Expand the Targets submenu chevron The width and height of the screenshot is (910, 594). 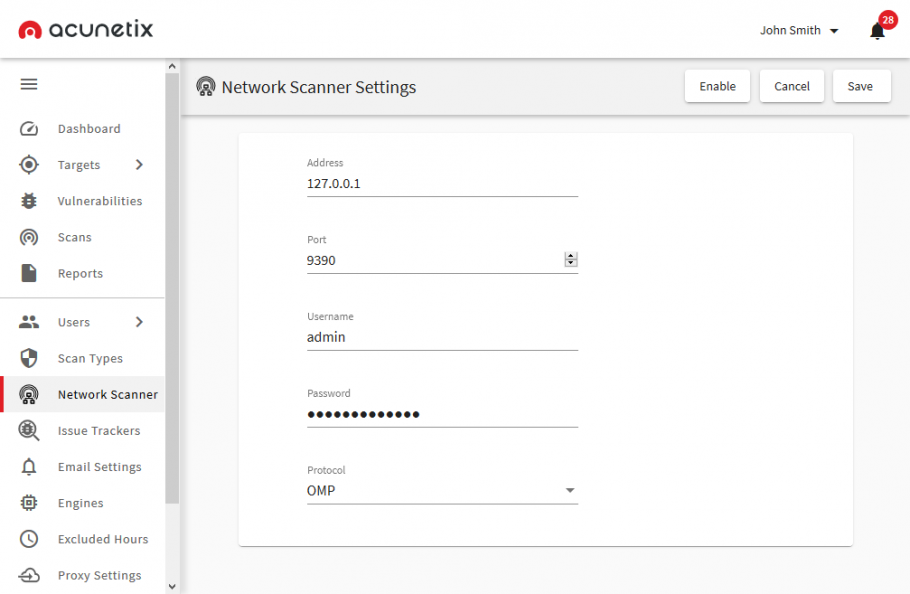(139, 165)
